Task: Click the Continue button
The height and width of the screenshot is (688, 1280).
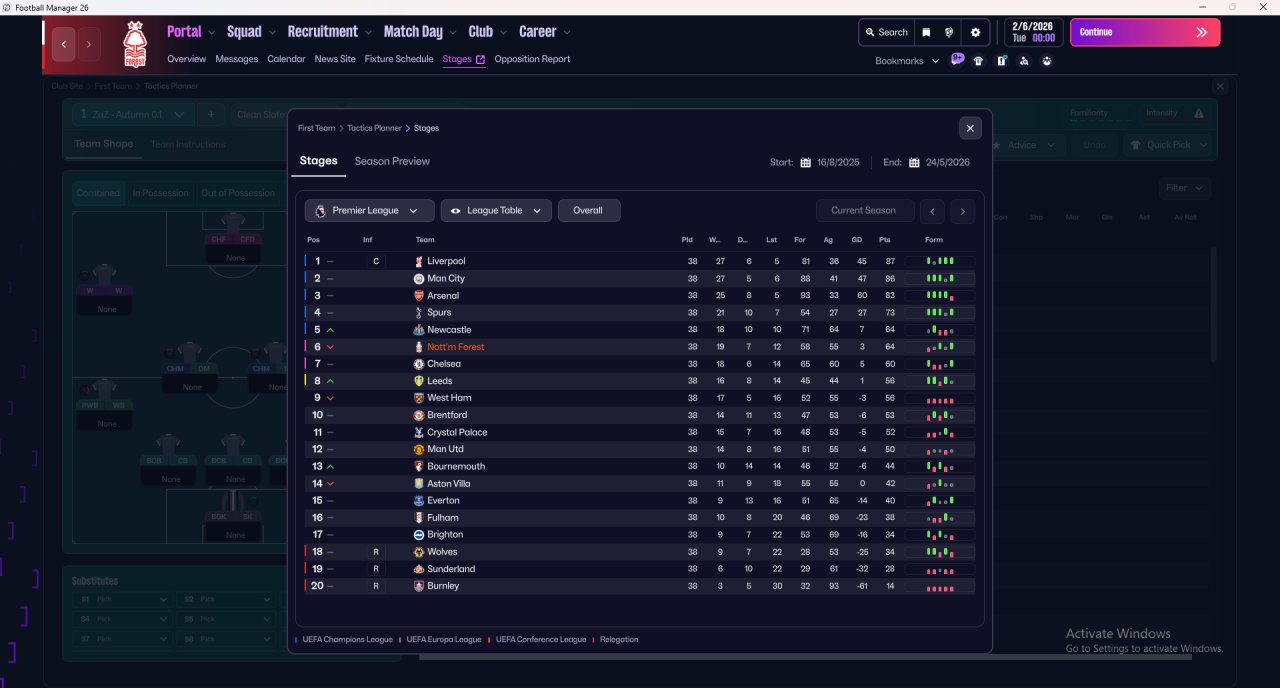Action: point(1145,32)
